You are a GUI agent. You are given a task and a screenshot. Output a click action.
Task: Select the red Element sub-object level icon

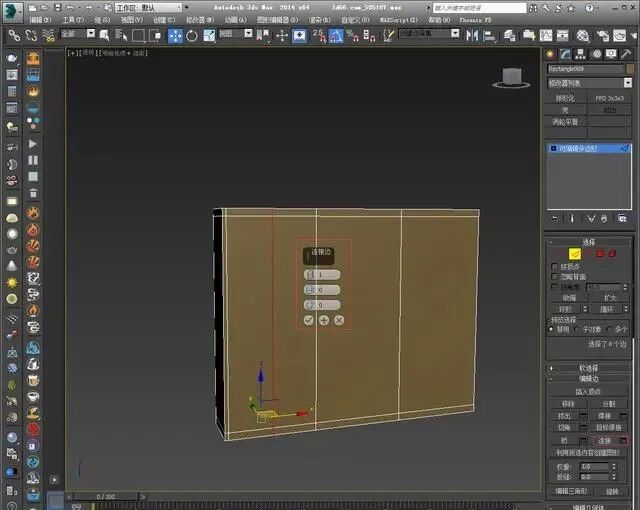click(x=612, y=254)
